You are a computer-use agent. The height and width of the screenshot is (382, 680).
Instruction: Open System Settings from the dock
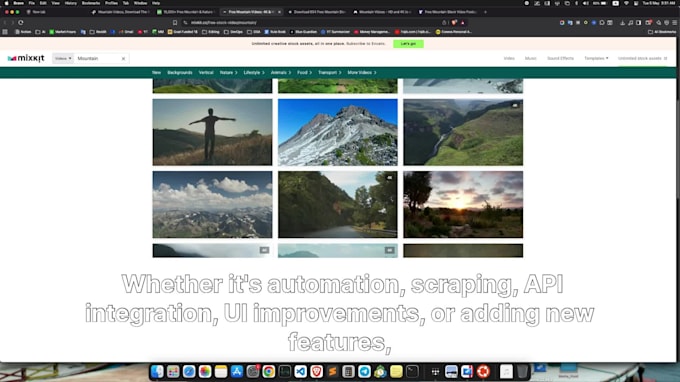[x=253, y=372]
